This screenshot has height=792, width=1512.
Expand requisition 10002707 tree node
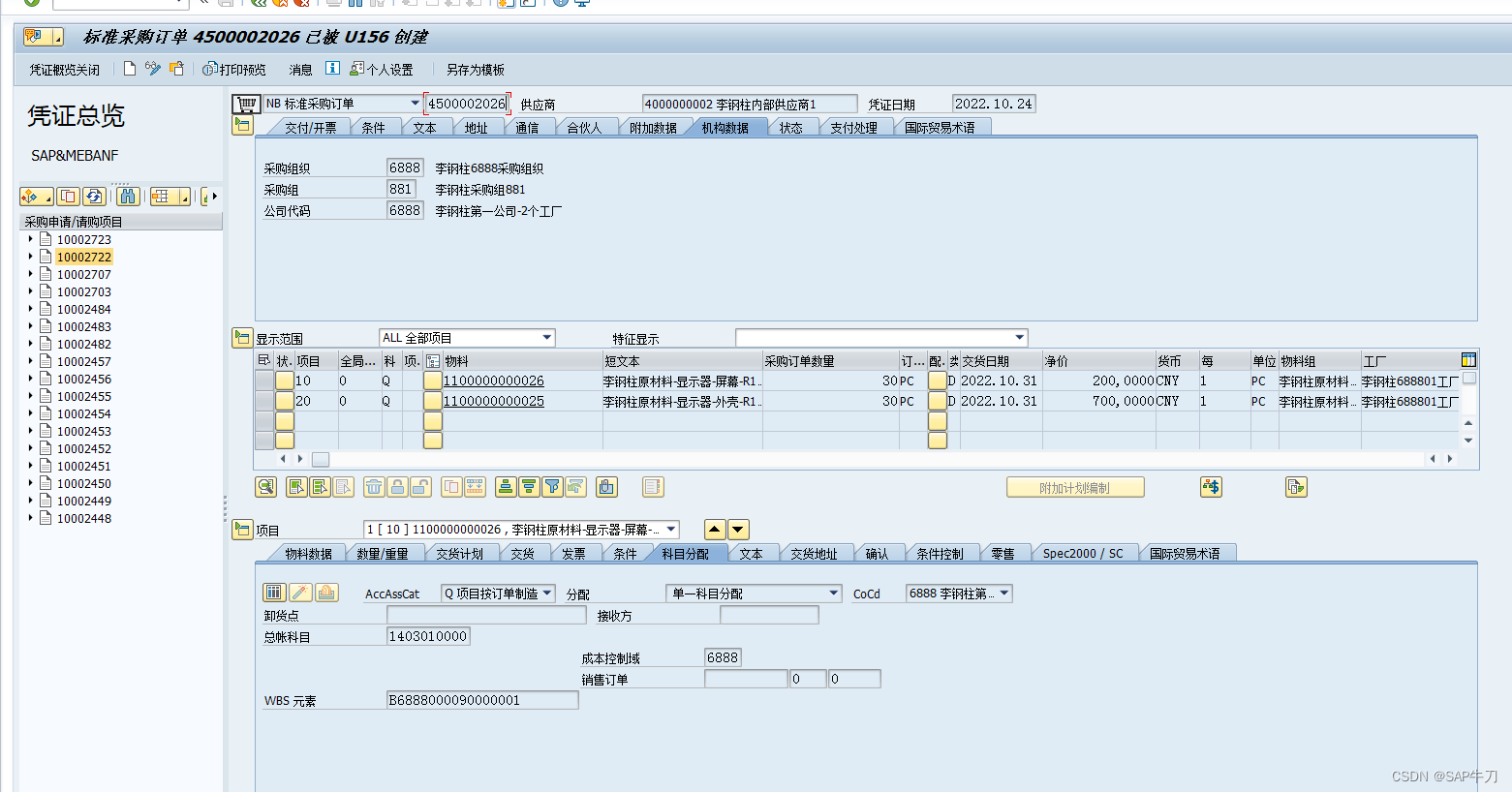pyautogui.click(x=30, y=274)
